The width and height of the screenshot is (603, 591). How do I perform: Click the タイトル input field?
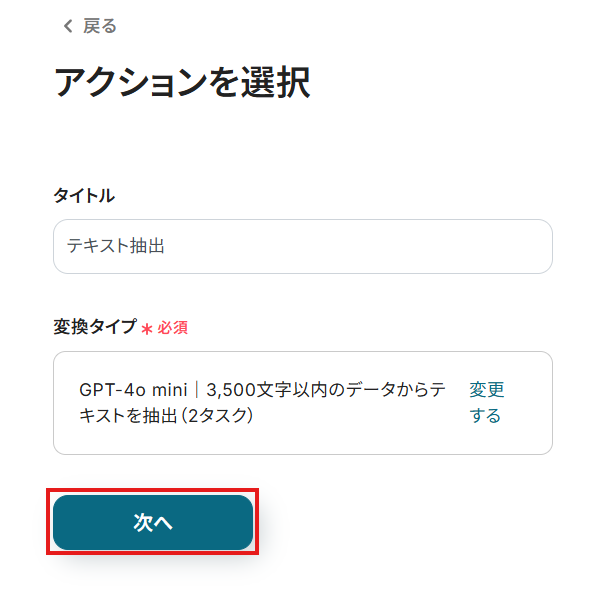302,246
